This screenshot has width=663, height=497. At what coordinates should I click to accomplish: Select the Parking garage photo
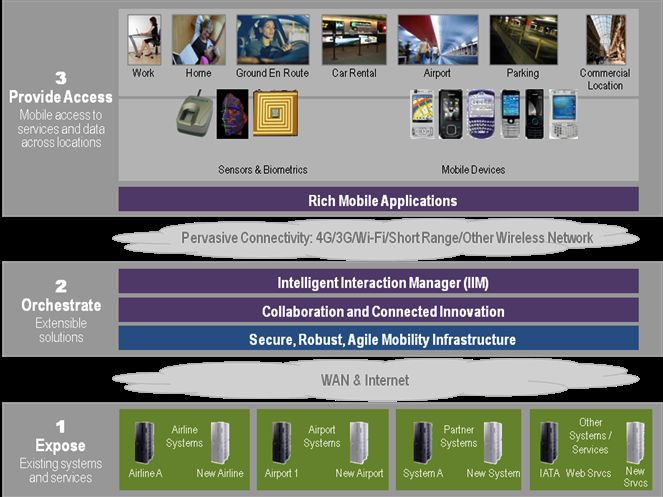[523, 40]
